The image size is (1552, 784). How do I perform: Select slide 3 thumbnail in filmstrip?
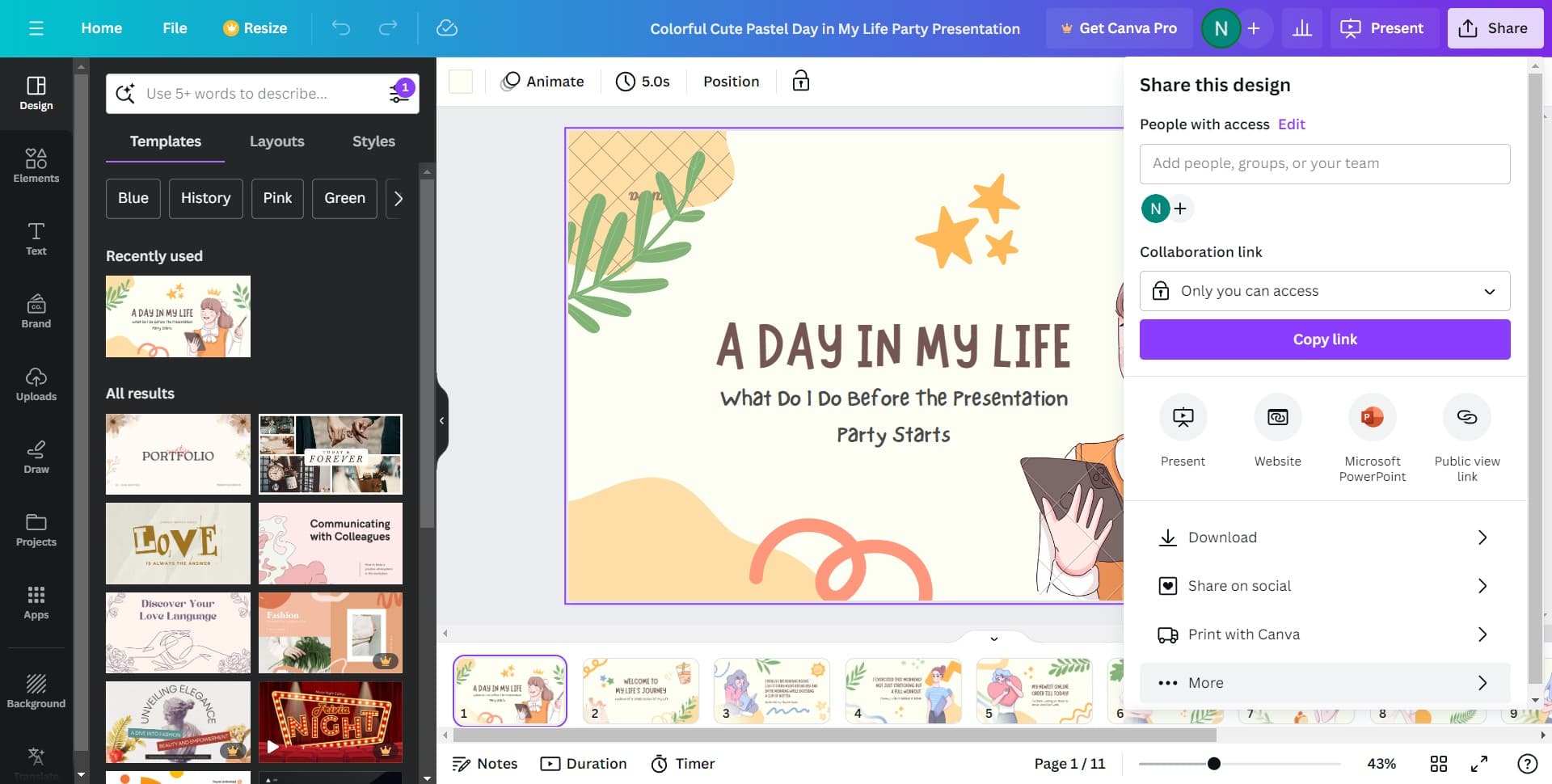(x=771, y=690)
